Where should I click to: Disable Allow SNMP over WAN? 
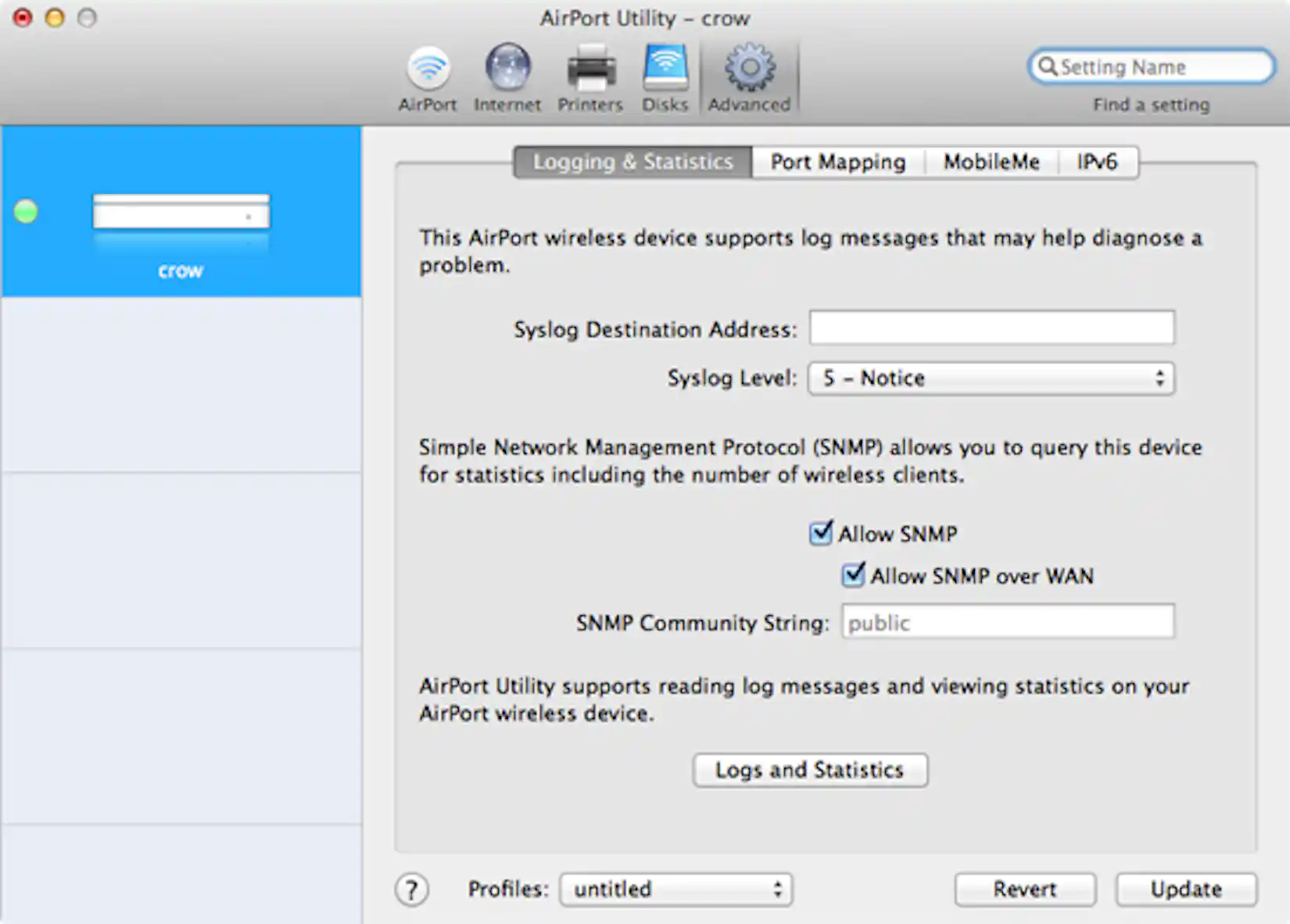coord(852,575)
